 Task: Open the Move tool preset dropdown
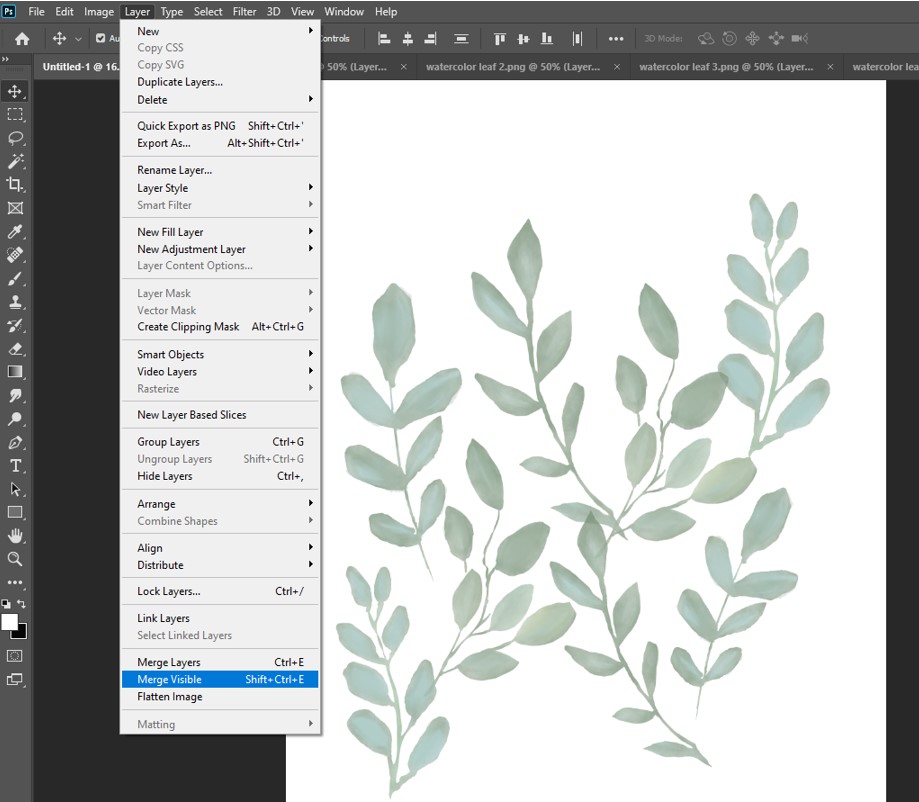[78, 39]
